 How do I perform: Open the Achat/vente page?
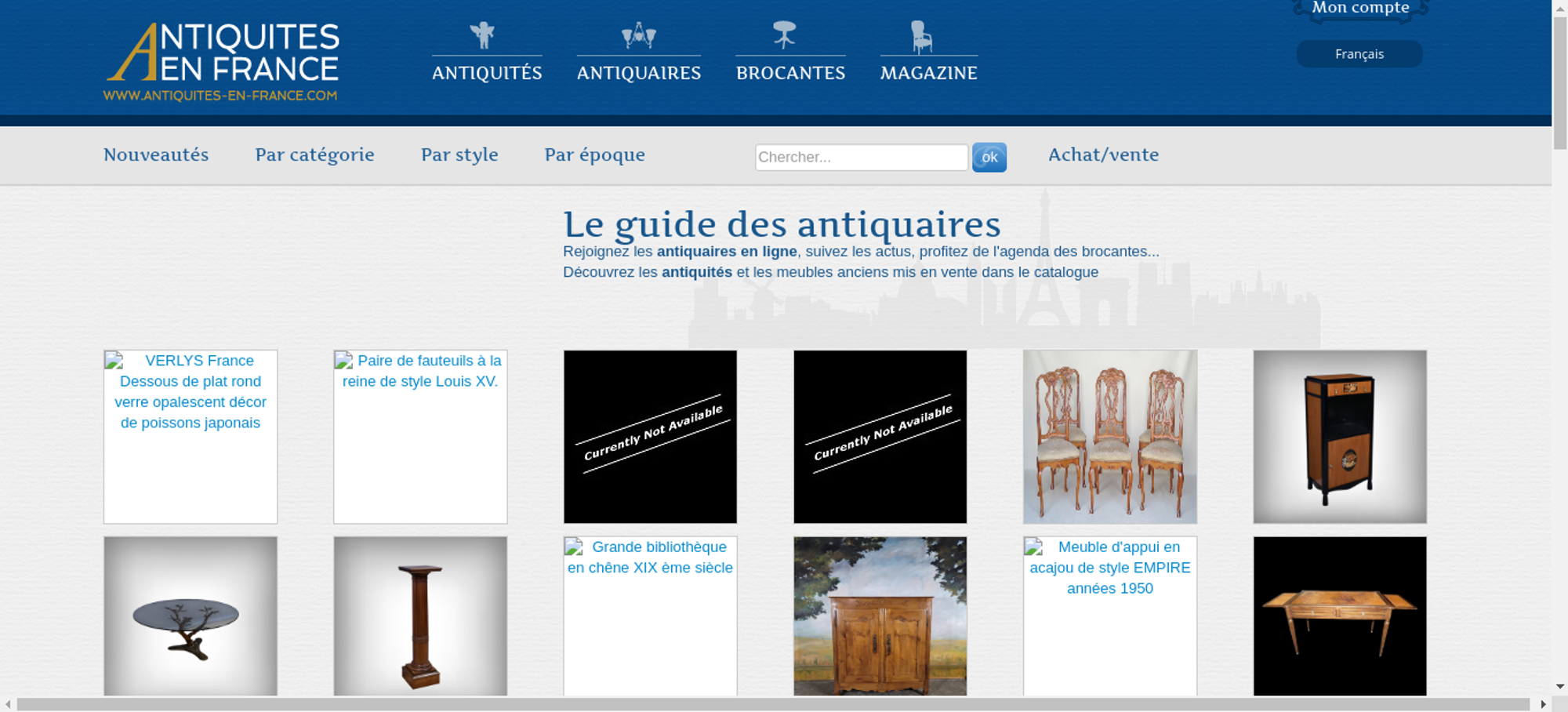click(x=1103, y=154)
